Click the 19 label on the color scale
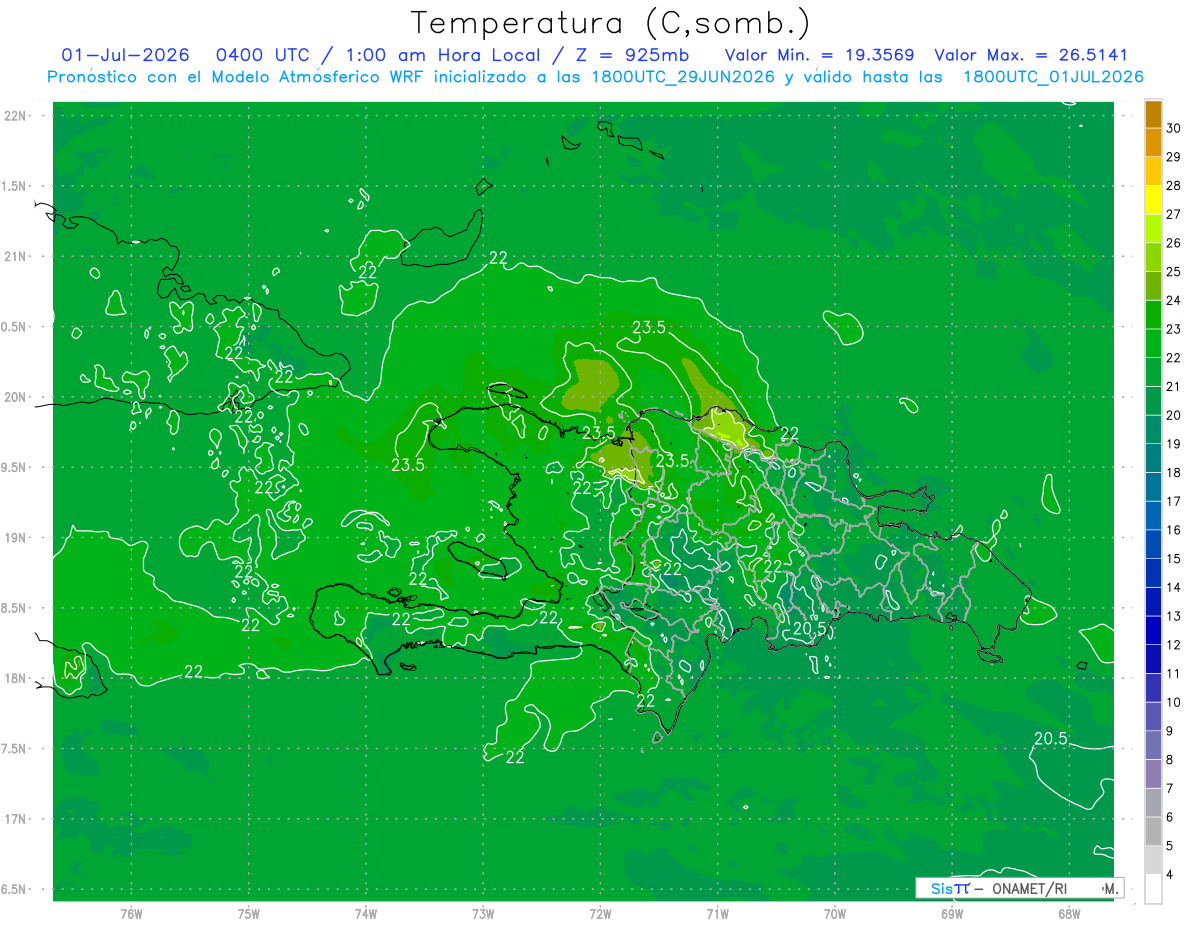Screen dimensions: 1200x927 click(1173, 444)
